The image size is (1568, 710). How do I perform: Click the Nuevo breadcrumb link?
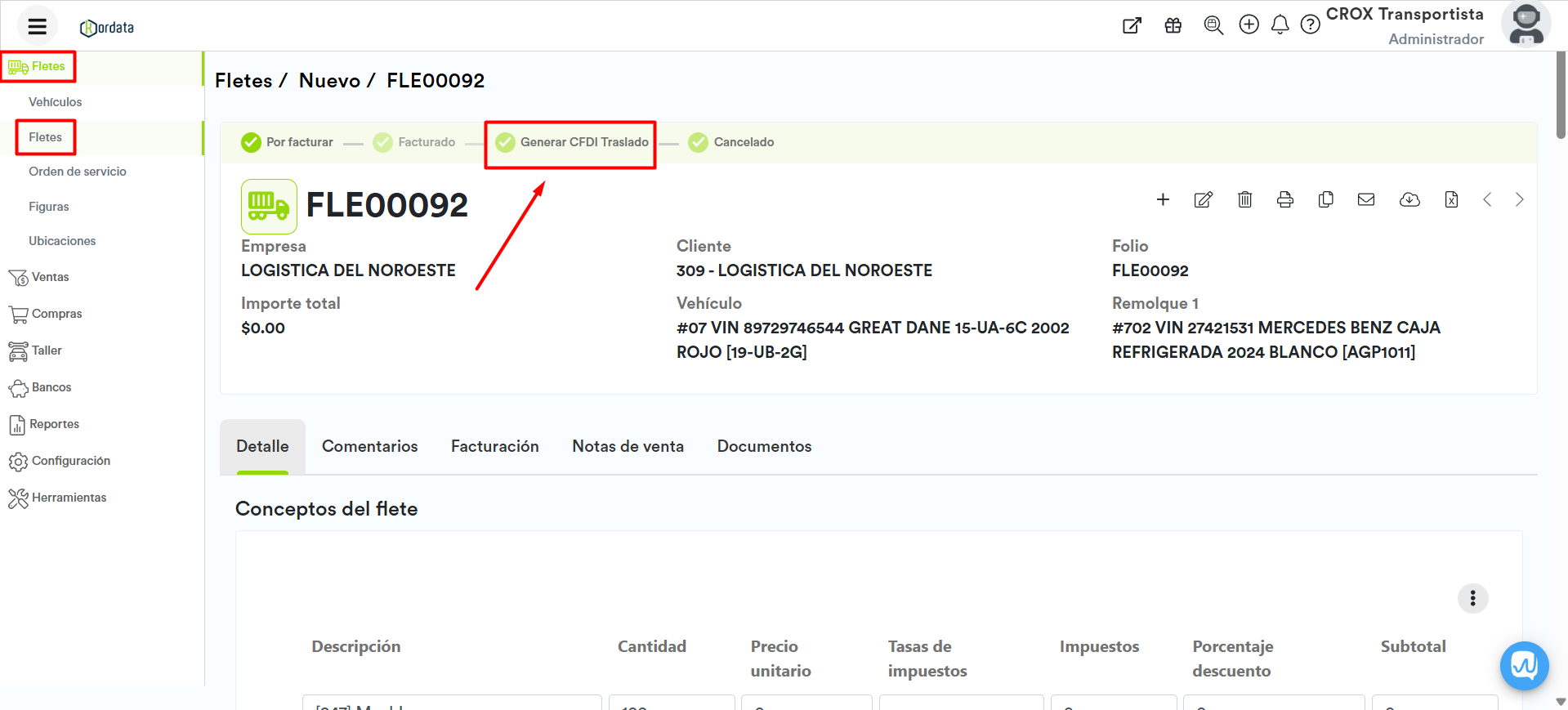(329, 81)
